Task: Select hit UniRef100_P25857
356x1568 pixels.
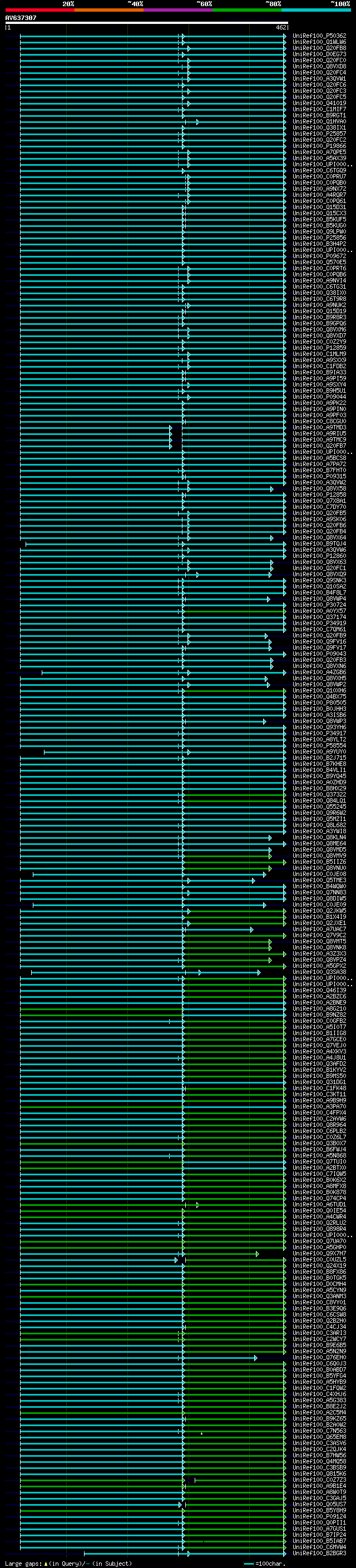Action: 319,134
